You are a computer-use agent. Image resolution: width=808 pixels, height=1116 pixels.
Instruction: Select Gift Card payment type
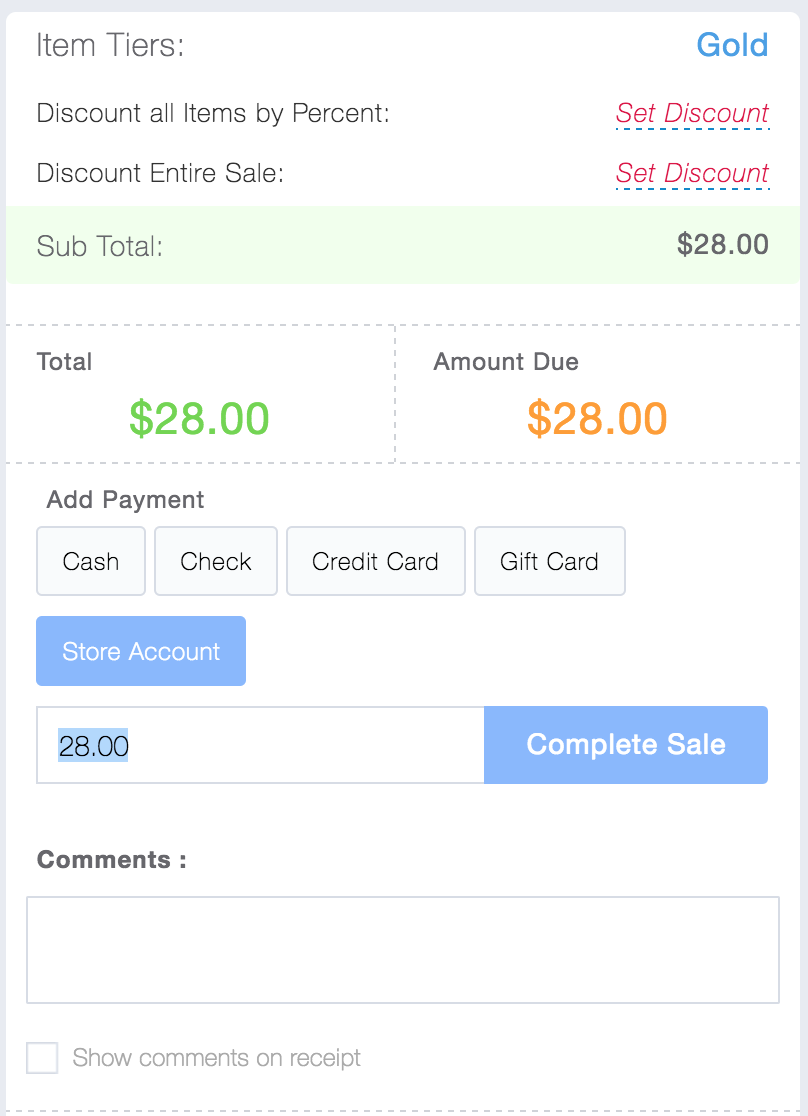(x=549, y=561)
